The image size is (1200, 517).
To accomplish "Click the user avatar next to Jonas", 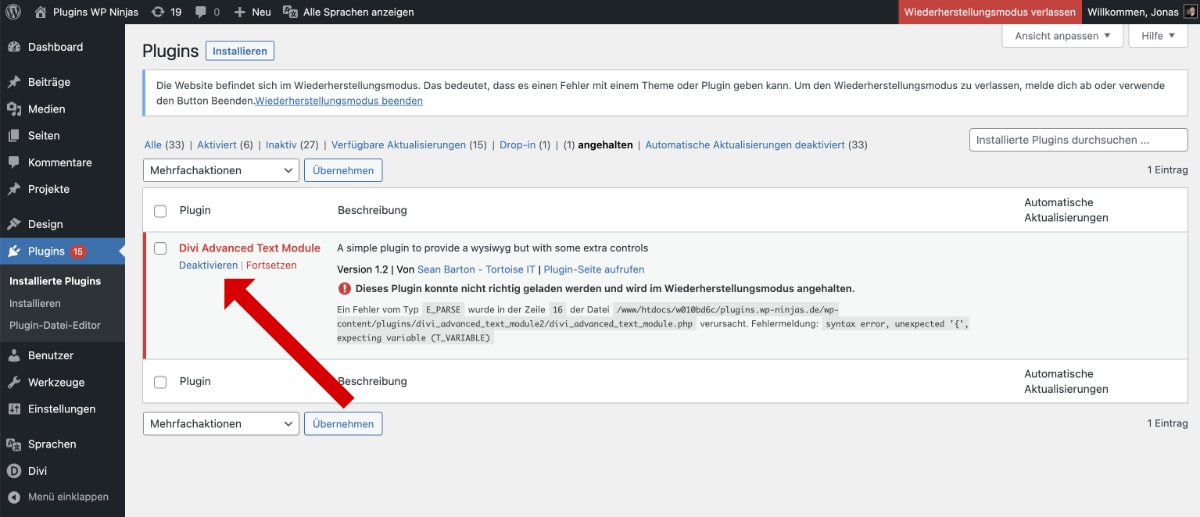I will click(x=1189, y=12).
